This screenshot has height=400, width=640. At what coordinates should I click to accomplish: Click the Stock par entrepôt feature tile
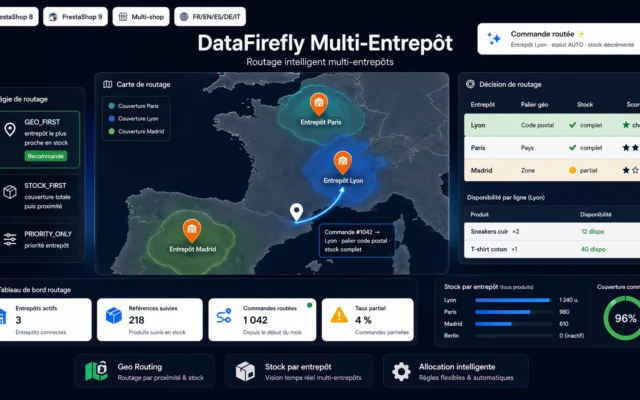[x=298, y=371]
